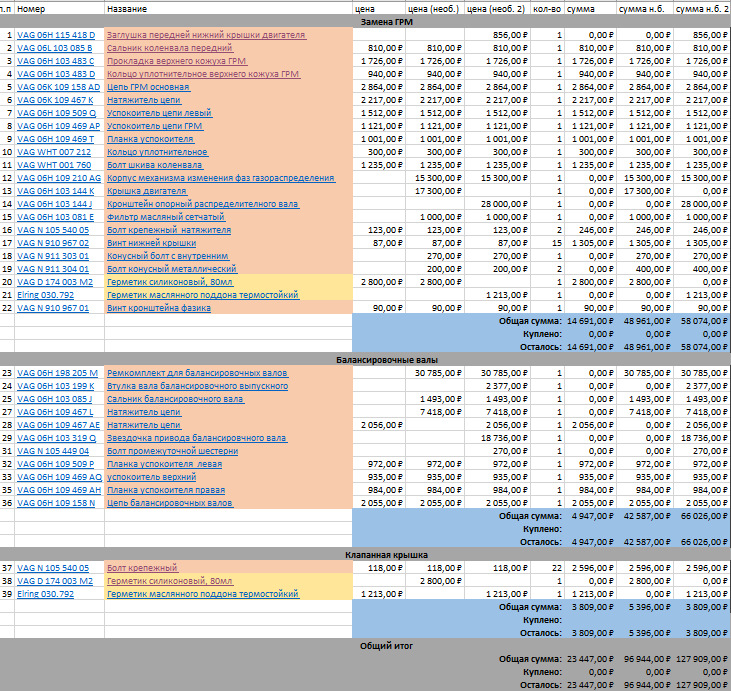Open link VAG 06H 103 081 E
Screen dimensions: 731x691
[x=55, y=217]
